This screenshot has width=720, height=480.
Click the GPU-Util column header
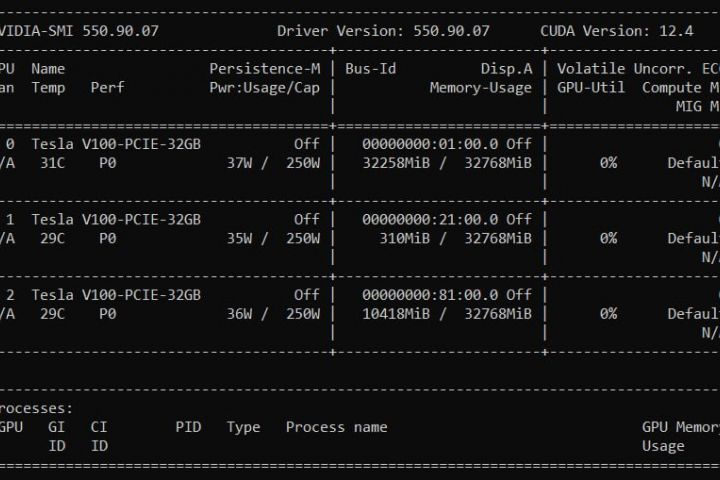pos(591,87)
